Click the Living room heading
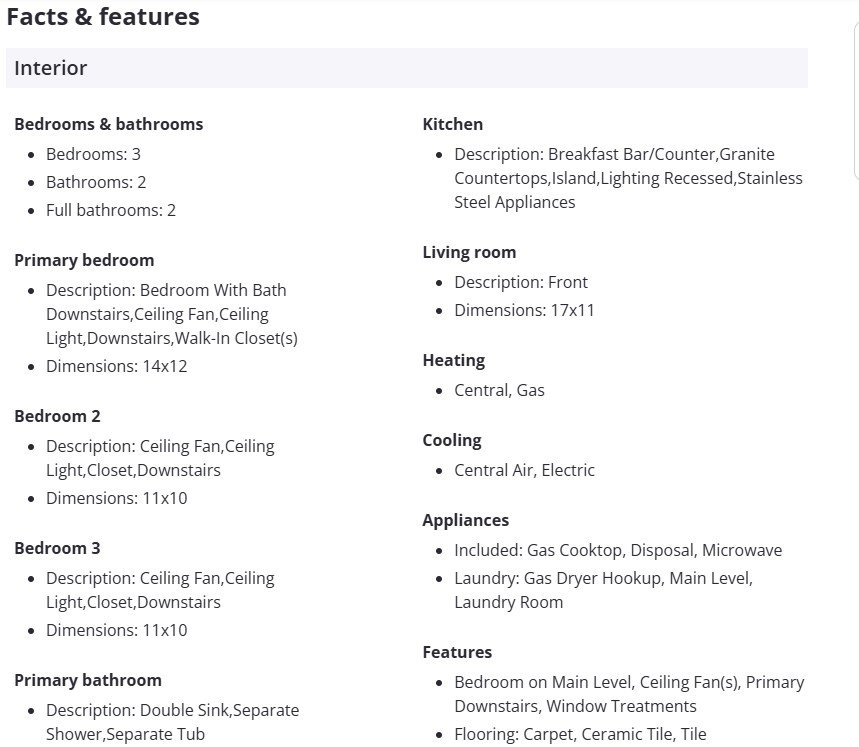859x747 pixels. pos(469,252)
